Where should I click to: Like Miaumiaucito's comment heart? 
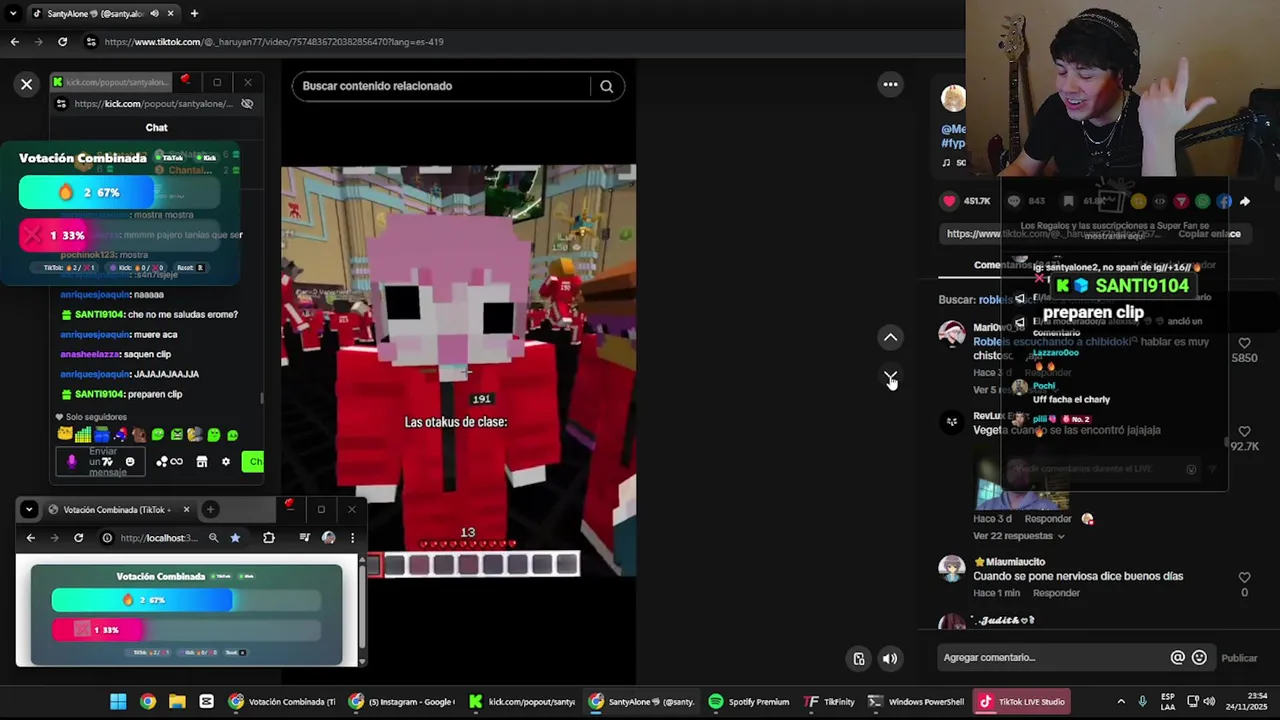1244,578
